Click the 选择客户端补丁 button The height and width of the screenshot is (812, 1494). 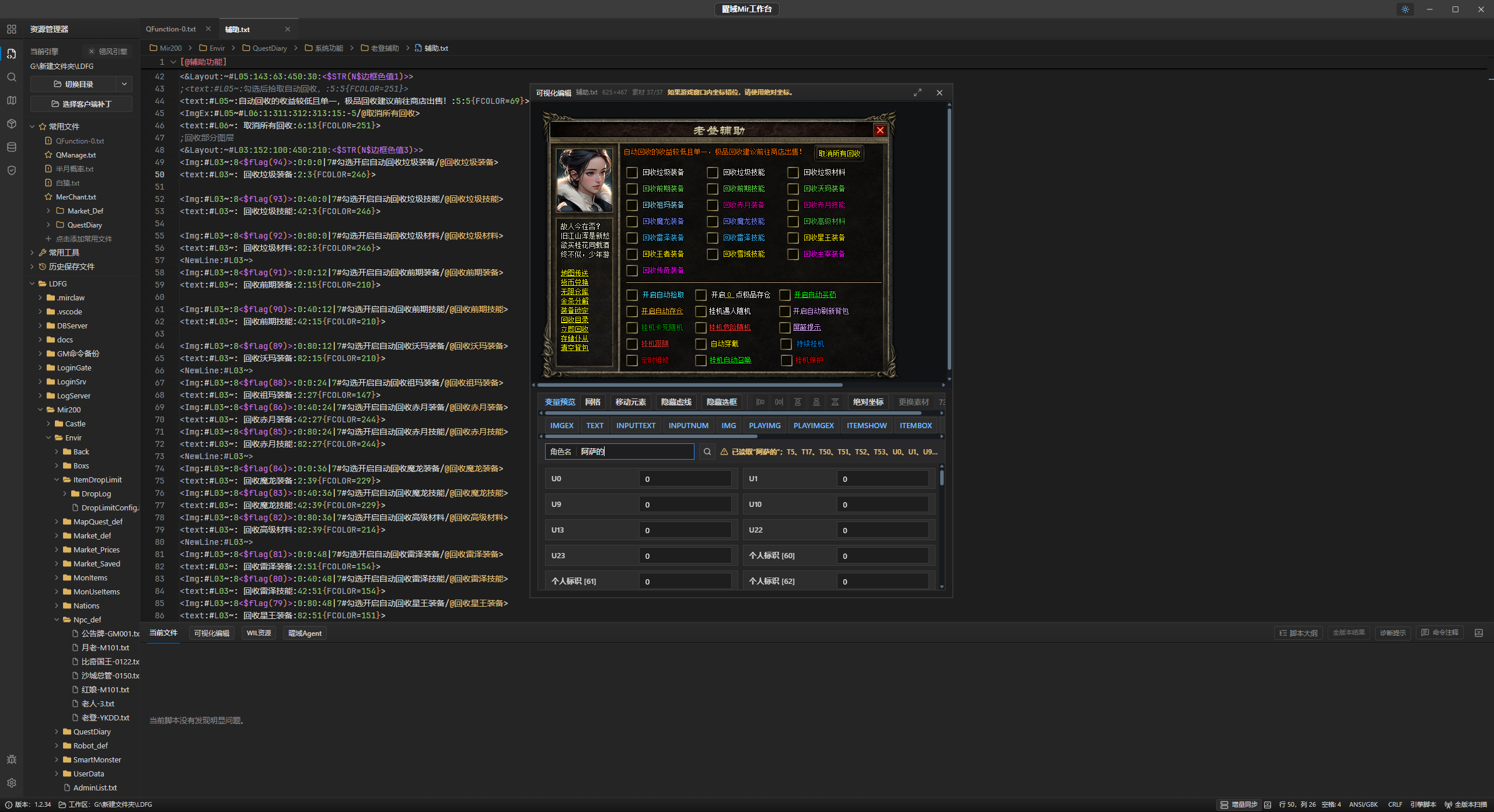pos(82,104)
